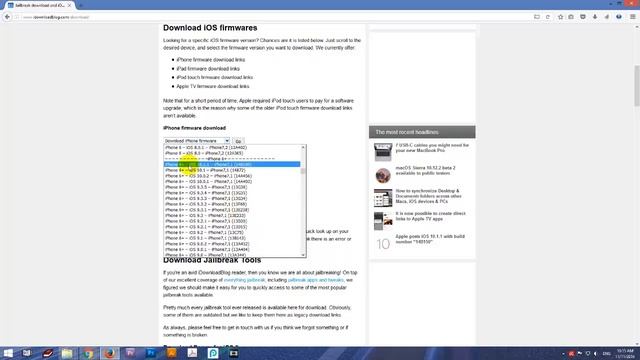Click the taskbar clock

tap(625, 353)
